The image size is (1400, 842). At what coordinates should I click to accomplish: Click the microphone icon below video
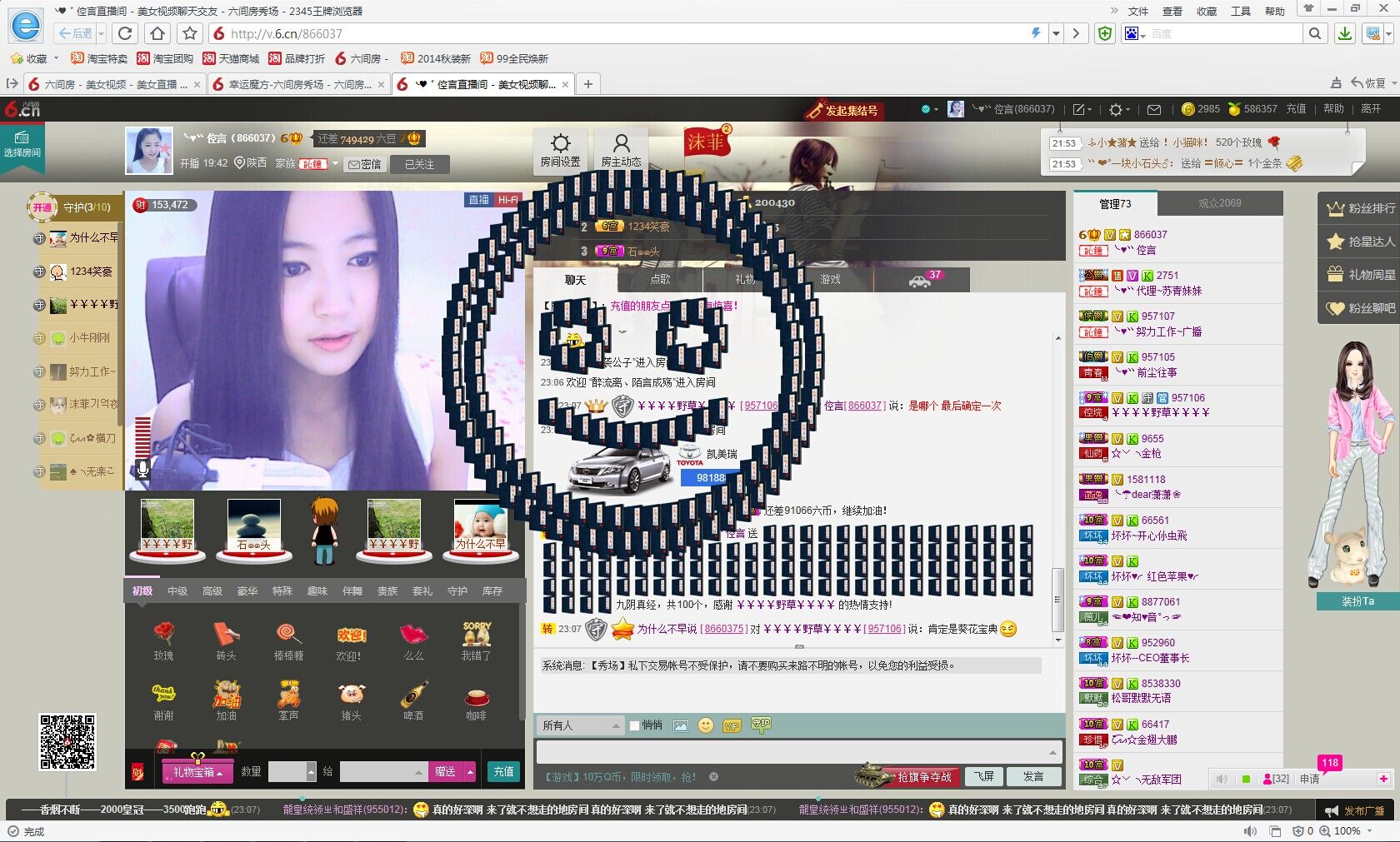142,470
